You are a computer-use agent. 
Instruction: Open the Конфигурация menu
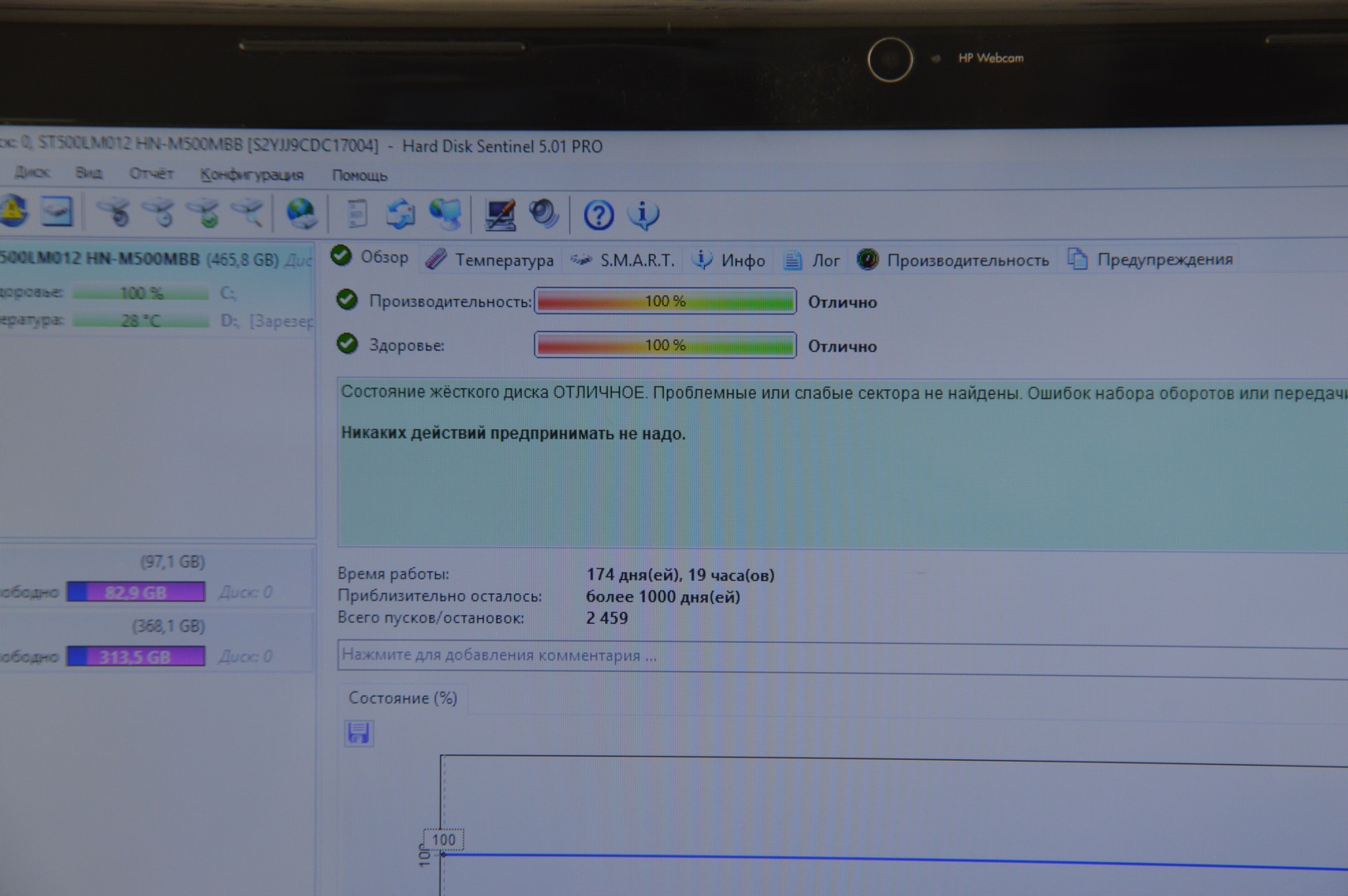click(x=252, y=175)
